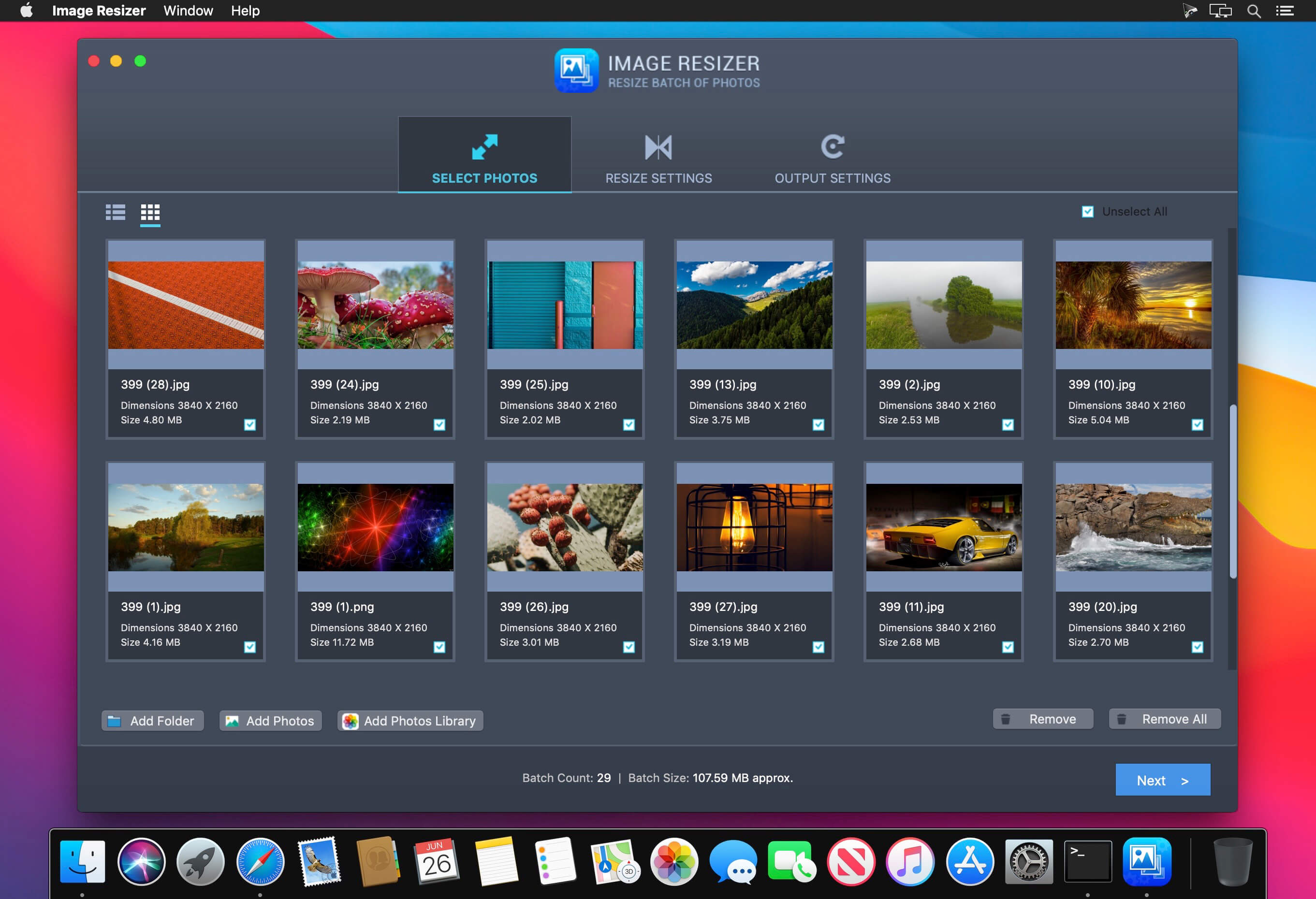Select the Select Photos tab
This screenshot has width=1316, height=899.
click(x=485, y=155)
